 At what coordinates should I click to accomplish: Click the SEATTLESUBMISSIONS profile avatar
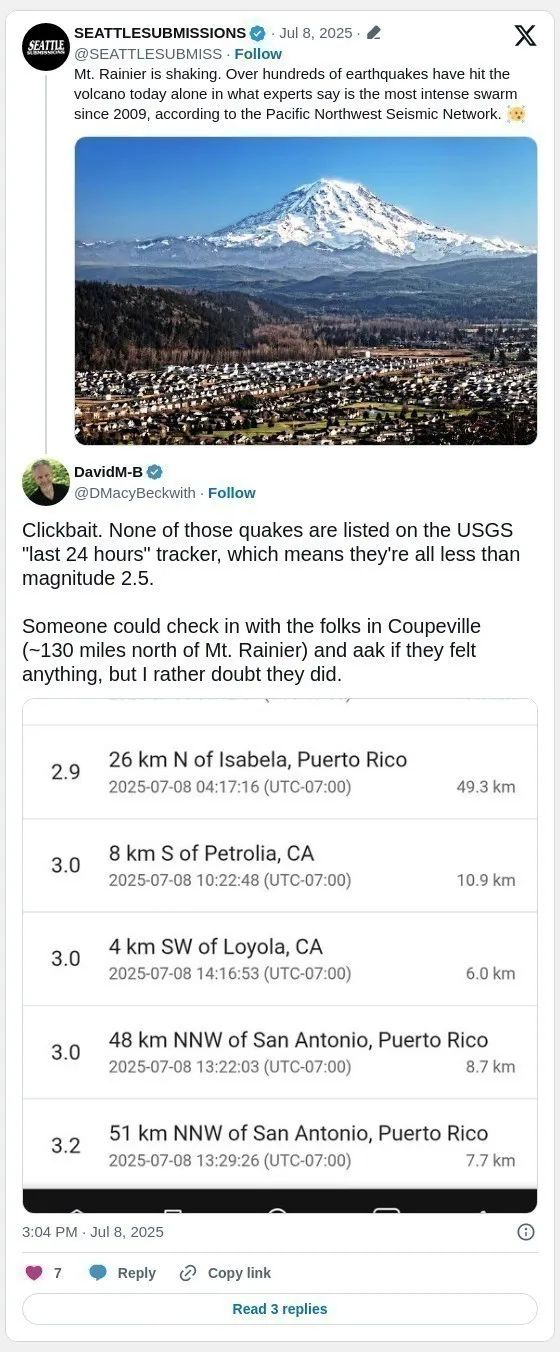point(46,46)
